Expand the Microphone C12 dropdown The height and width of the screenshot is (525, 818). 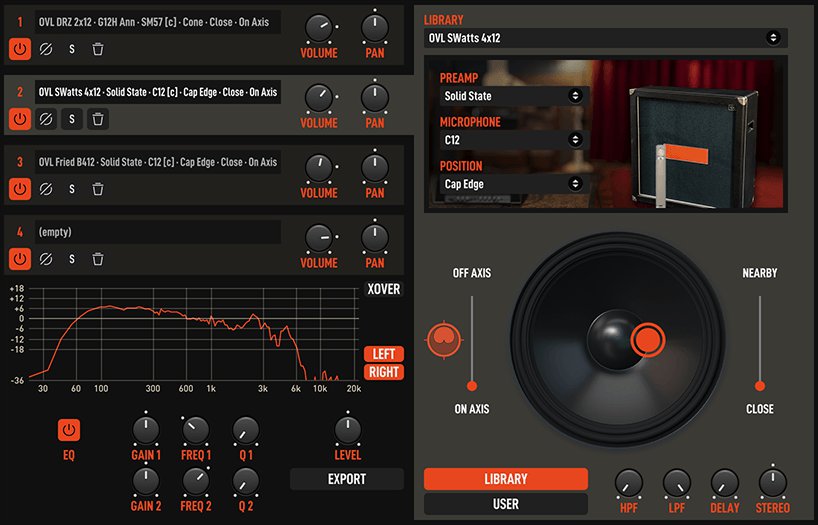513,140
